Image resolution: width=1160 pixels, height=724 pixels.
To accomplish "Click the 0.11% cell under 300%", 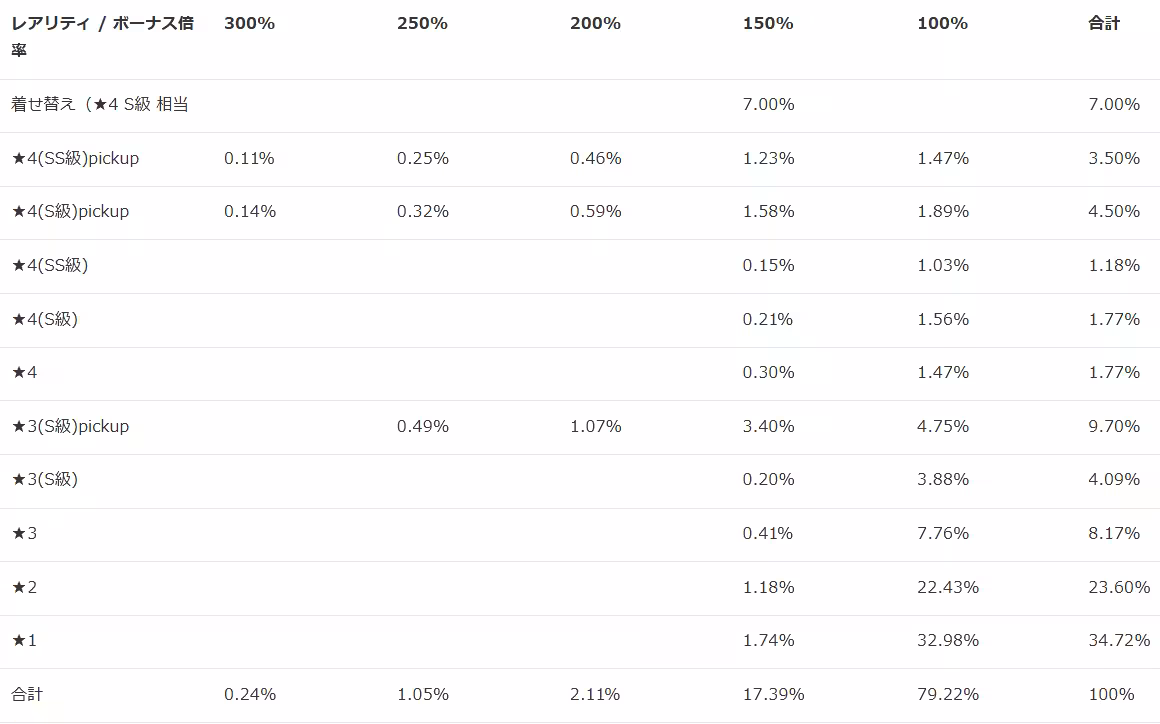I will click(249, 158).
